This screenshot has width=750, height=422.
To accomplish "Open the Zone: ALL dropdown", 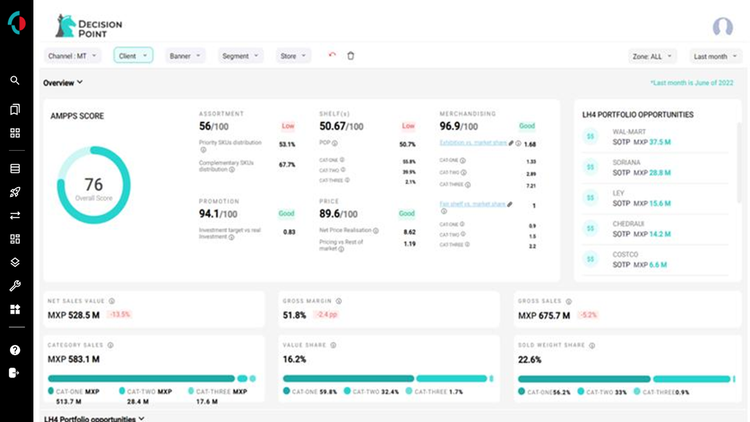I will 652,56.
